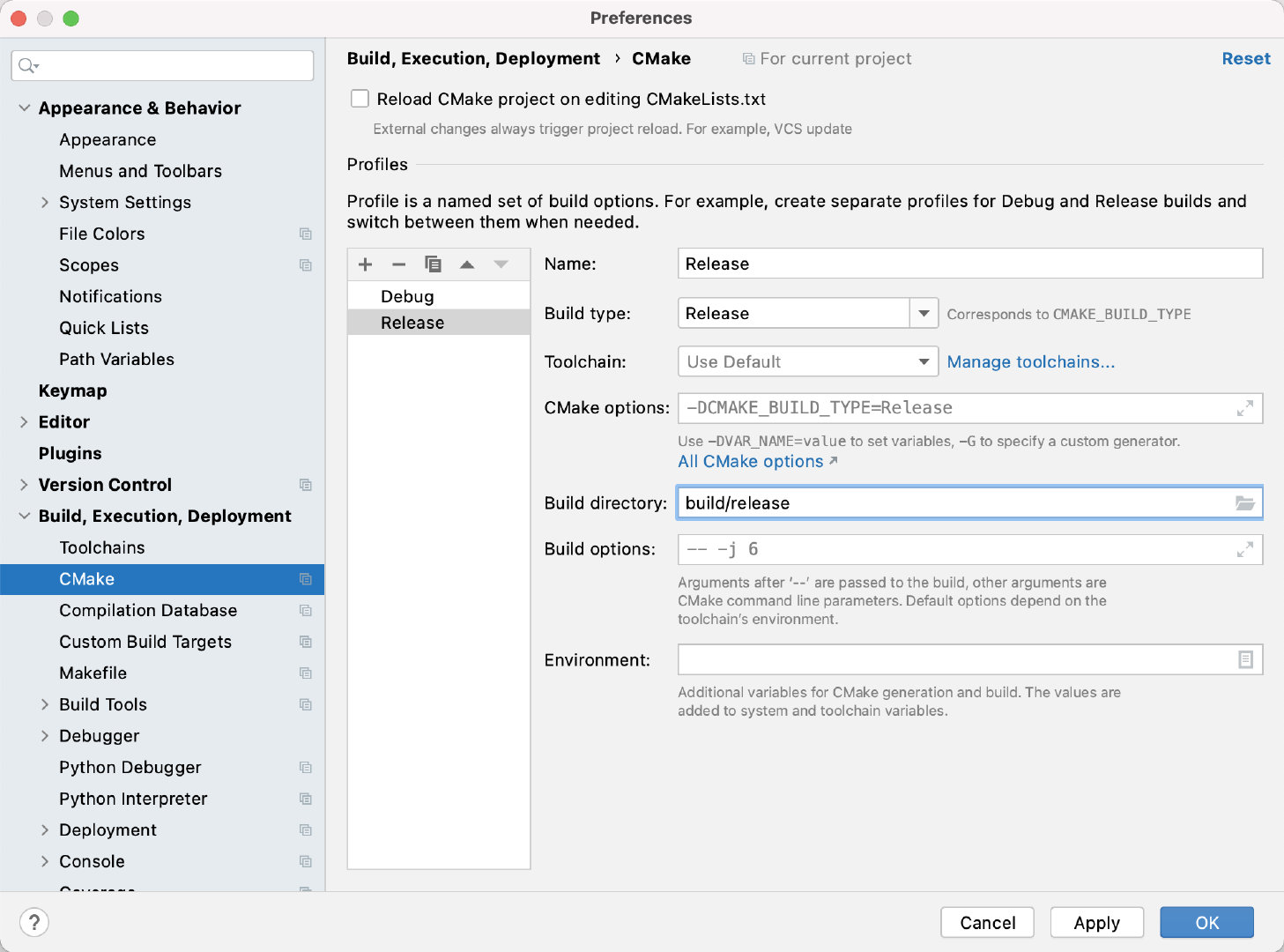Screen dimensions: 1284x952
Task: Open the Environment variables editor
Action: pyautogui.click(x=1244, y=658)
